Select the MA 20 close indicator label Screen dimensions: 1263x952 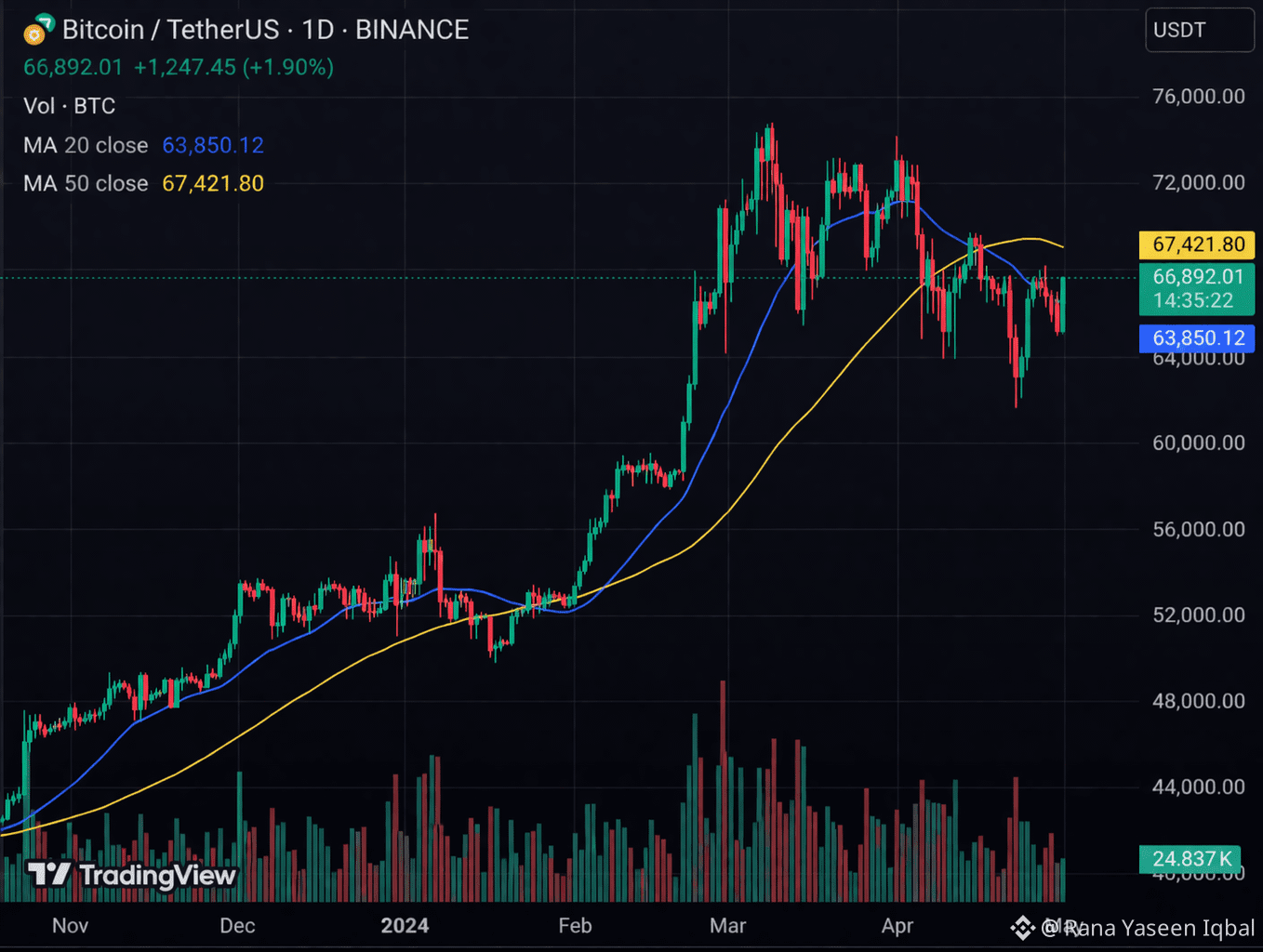coord(86,145)
